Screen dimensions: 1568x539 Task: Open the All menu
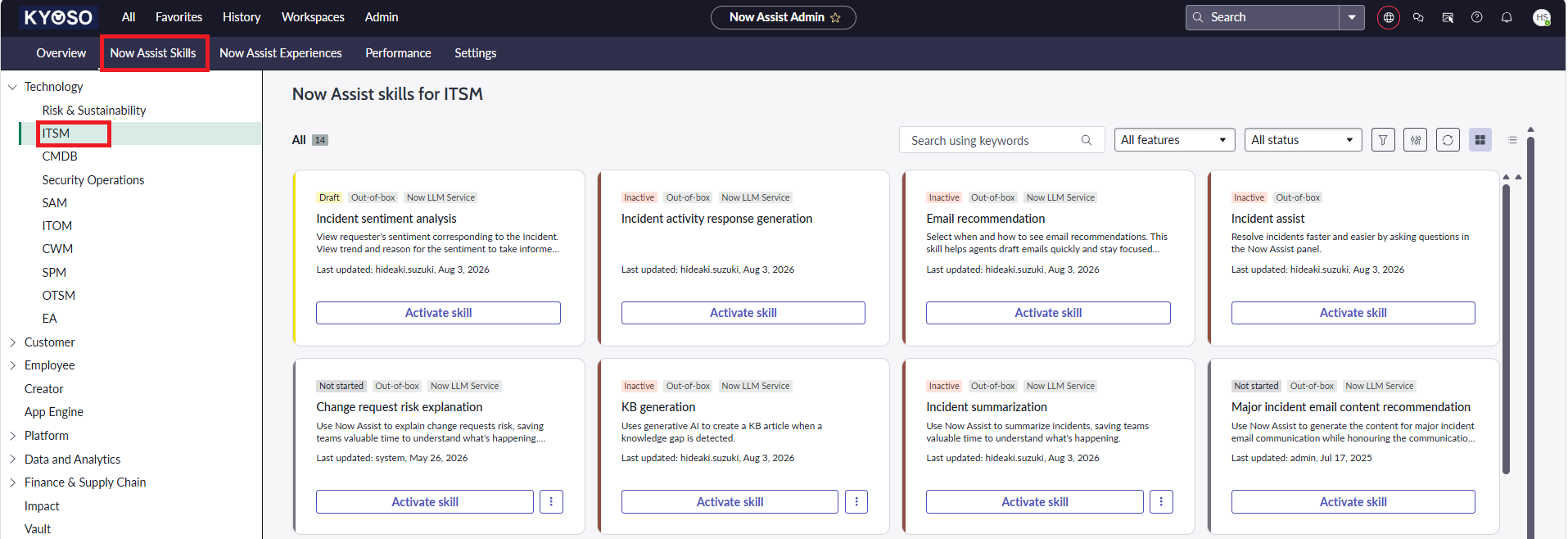coord(129,17)
